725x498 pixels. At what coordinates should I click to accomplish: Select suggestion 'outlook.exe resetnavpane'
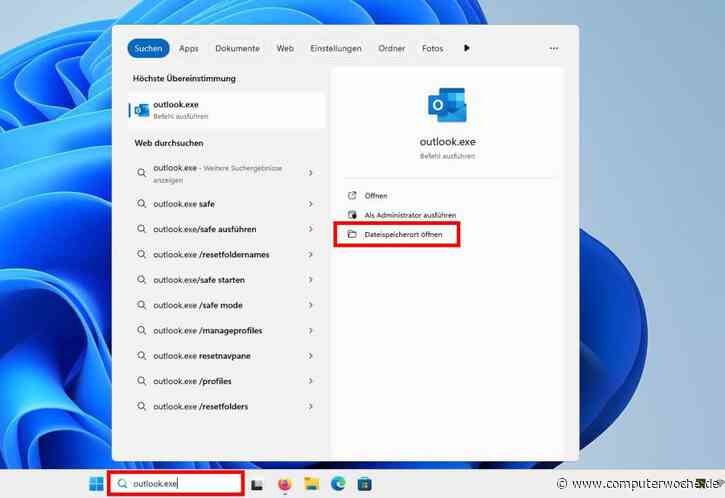coord(227,356)
